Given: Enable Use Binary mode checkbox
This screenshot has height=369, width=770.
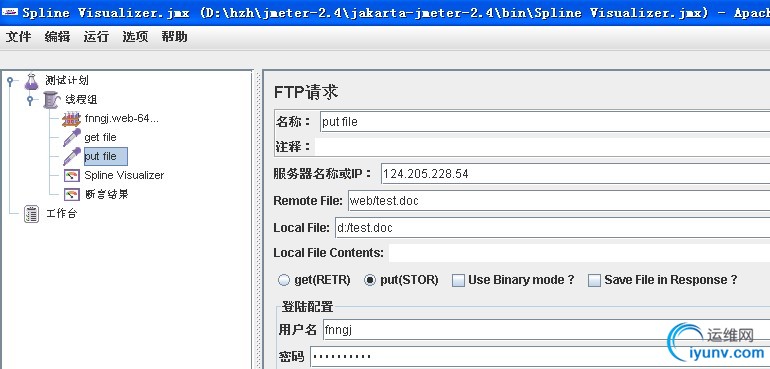Looking at the screenshot, I should (458, 281).
